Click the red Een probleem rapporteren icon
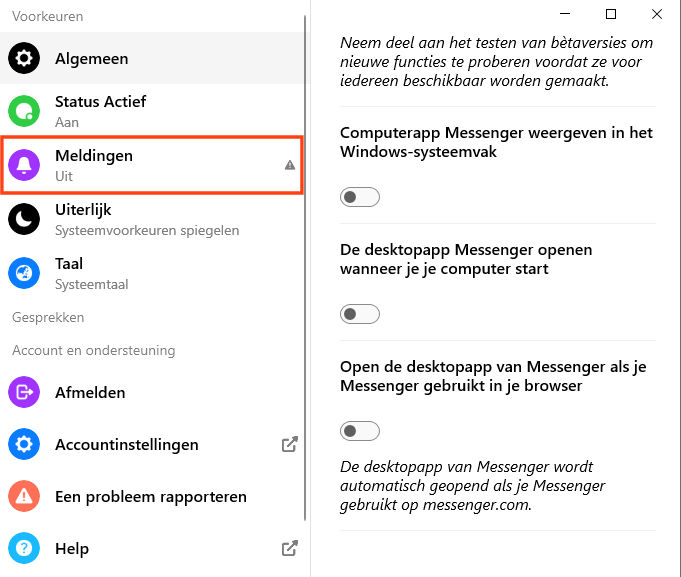Image resolution: width=681 pixels, height=577 pixels. 24,496
